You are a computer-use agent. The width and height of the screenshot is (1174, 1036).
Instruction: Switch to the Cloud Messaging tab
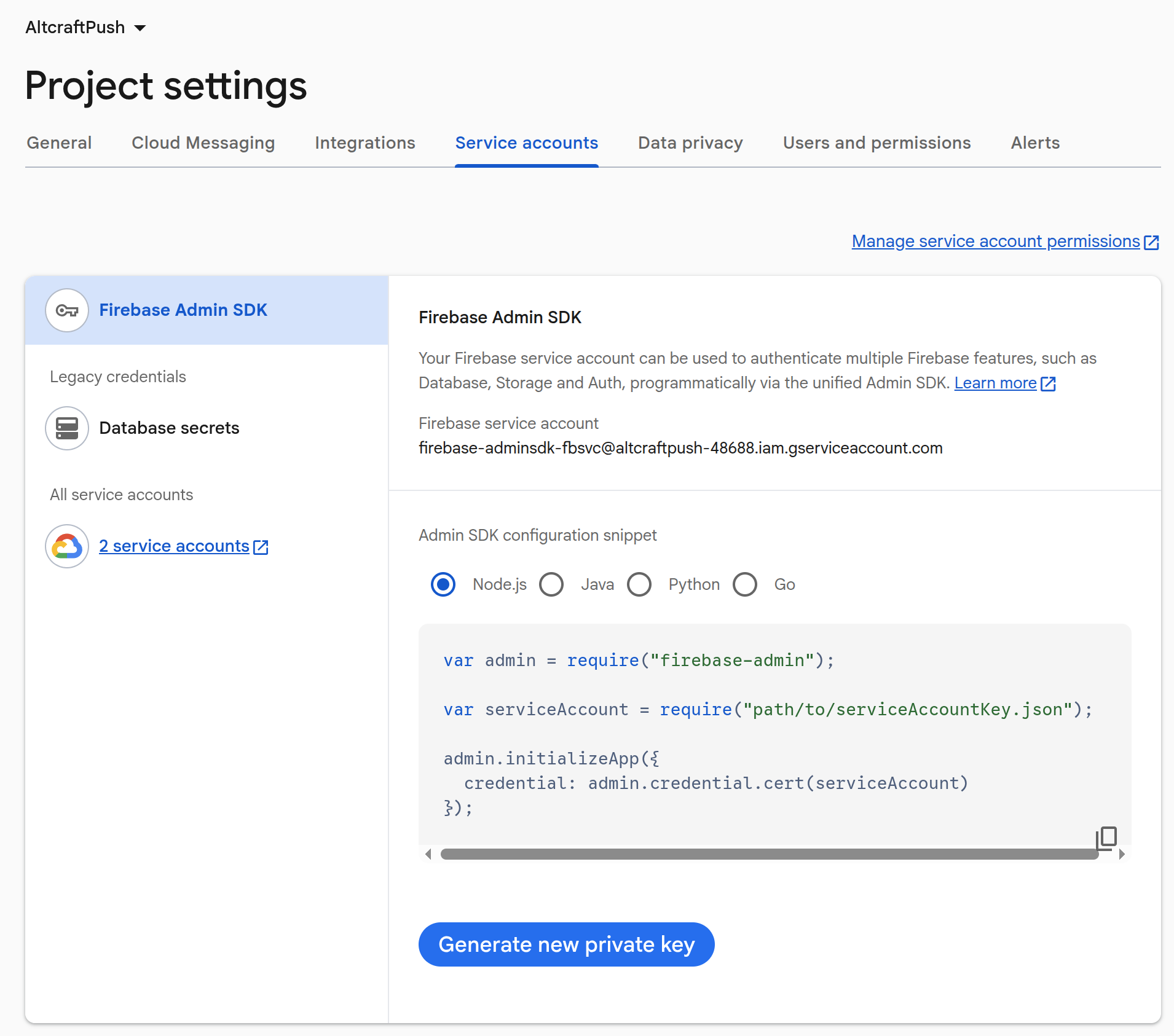203,143
